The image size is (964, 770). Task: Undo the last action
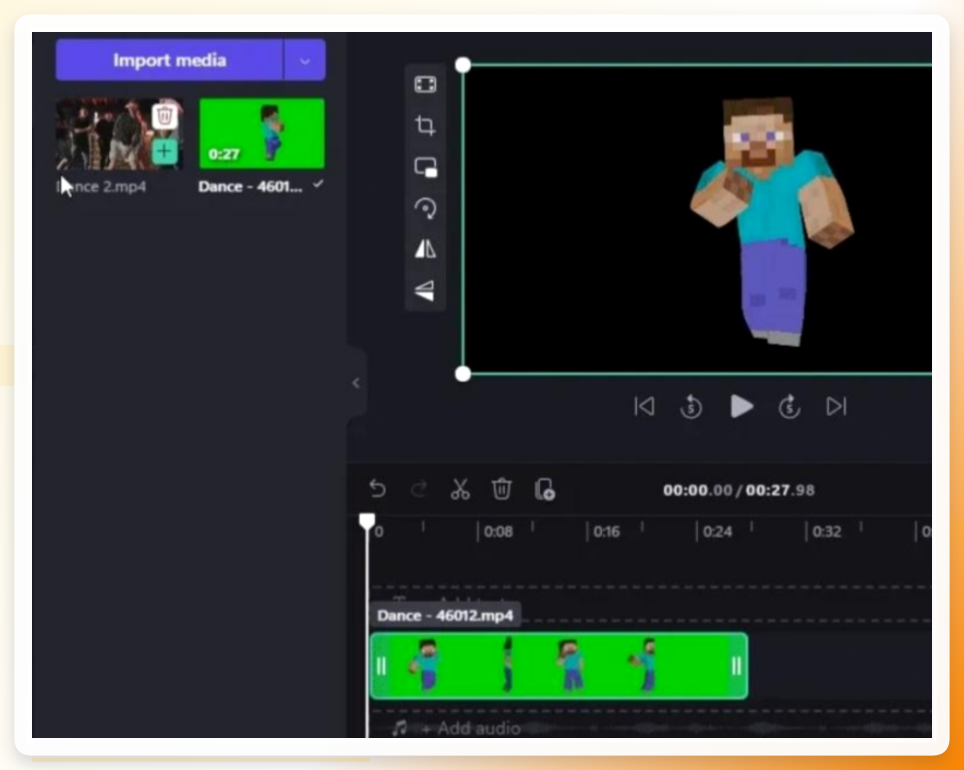click(x=377, y=490)
